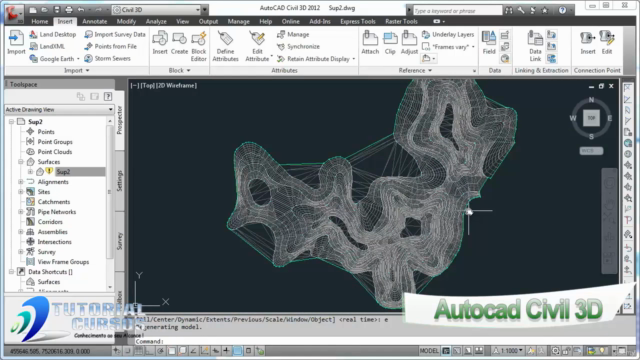Viewport: 640px width, 360px height.
Task: Click the Edit Attribute tool
Action: (257, 46)
